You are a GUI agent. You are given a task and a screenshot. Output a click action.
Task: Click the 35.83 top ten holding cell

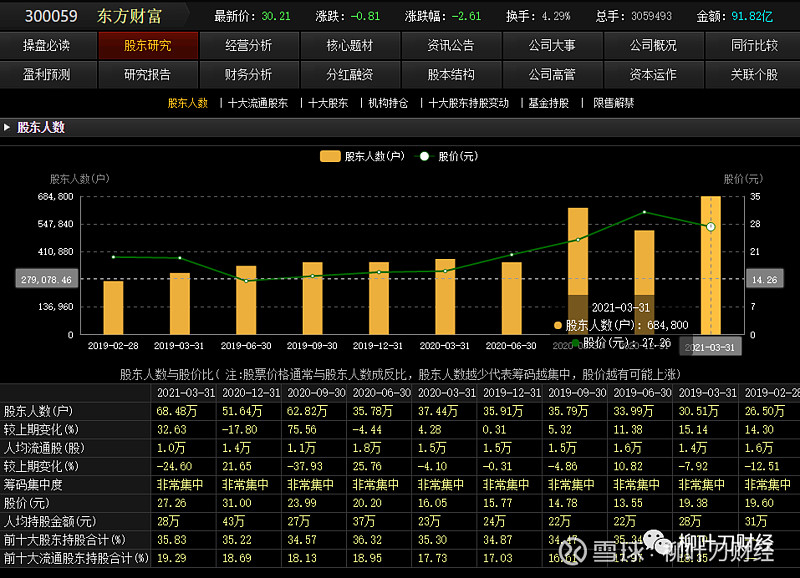click(171, 540)
